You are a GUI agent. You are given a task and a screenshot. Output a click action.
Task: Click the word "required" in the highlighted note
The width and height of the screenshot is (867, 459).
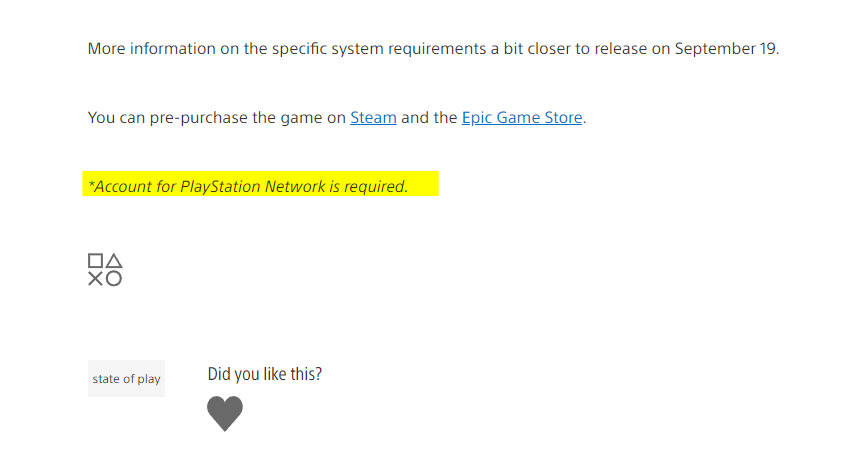click(x=374, y=186)
